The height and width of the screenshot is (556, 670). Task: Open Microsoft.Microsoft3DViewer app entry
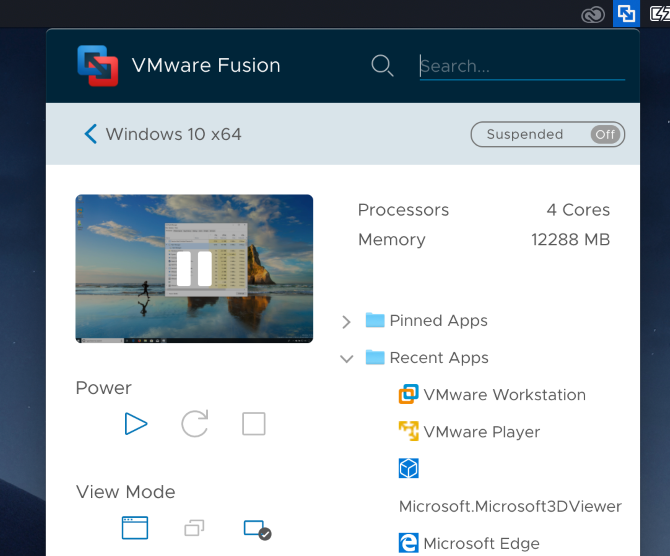510,506
